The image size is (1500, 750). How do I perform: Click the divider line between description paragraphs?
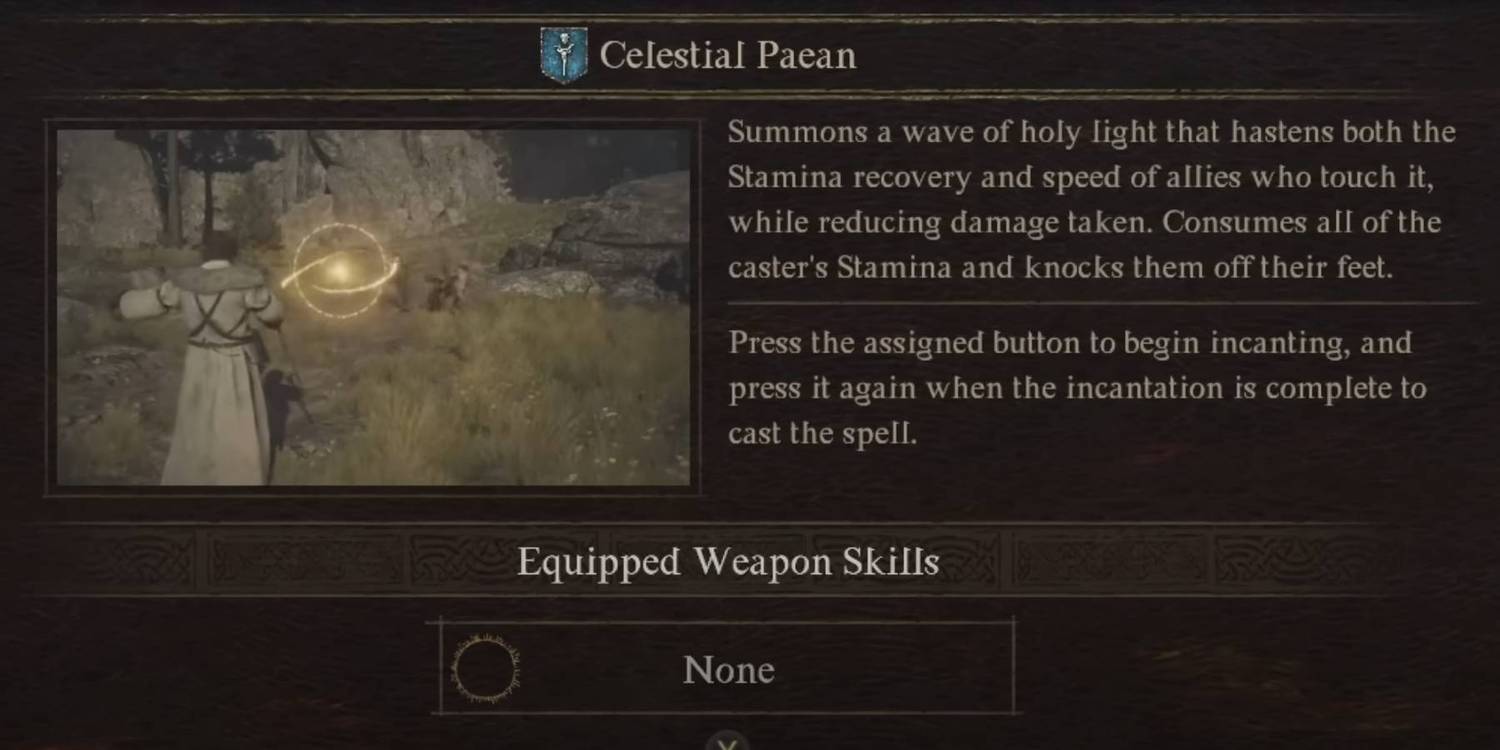(1102, 303)
